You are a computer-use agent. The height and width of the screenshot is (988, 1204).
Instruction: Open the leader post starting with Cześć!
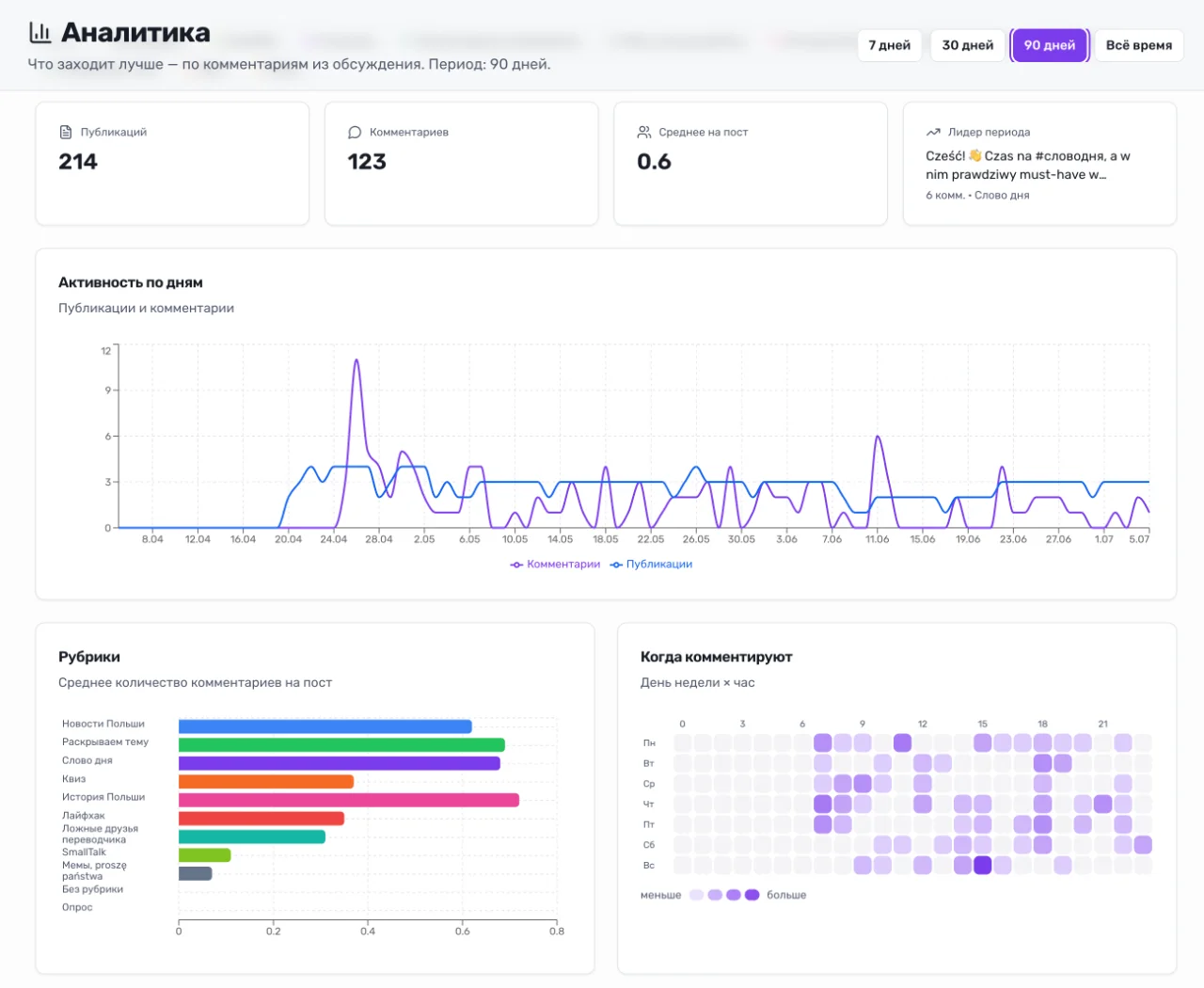(1028, 166)
